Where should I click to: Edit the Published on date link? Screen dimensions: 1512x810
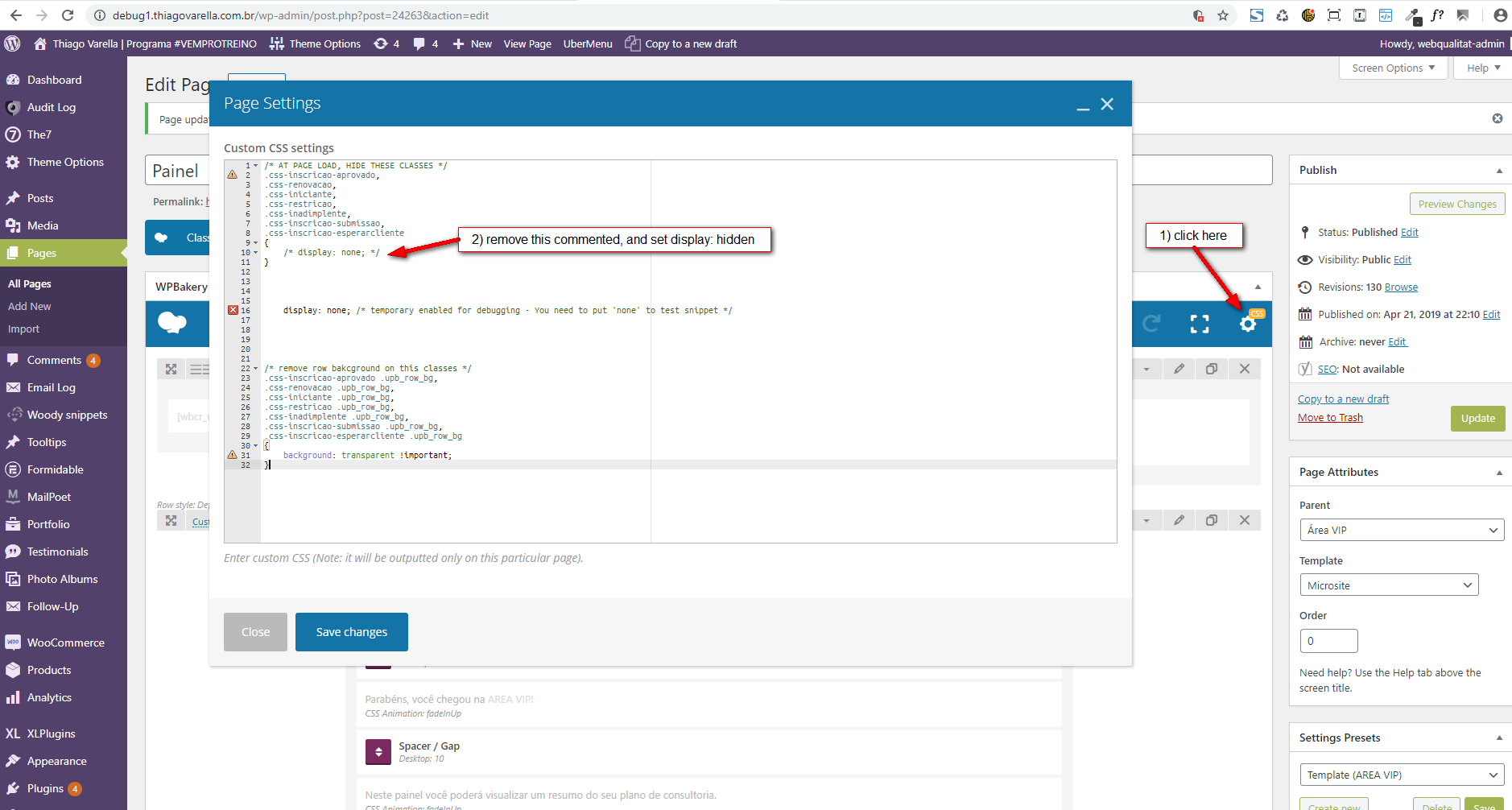1492,315
